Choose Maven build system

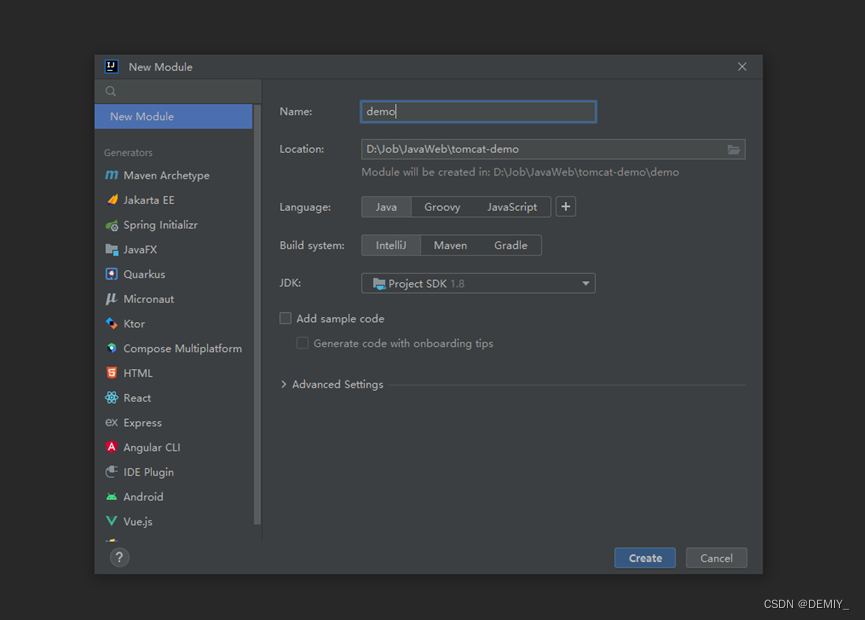tap(450, 245)
